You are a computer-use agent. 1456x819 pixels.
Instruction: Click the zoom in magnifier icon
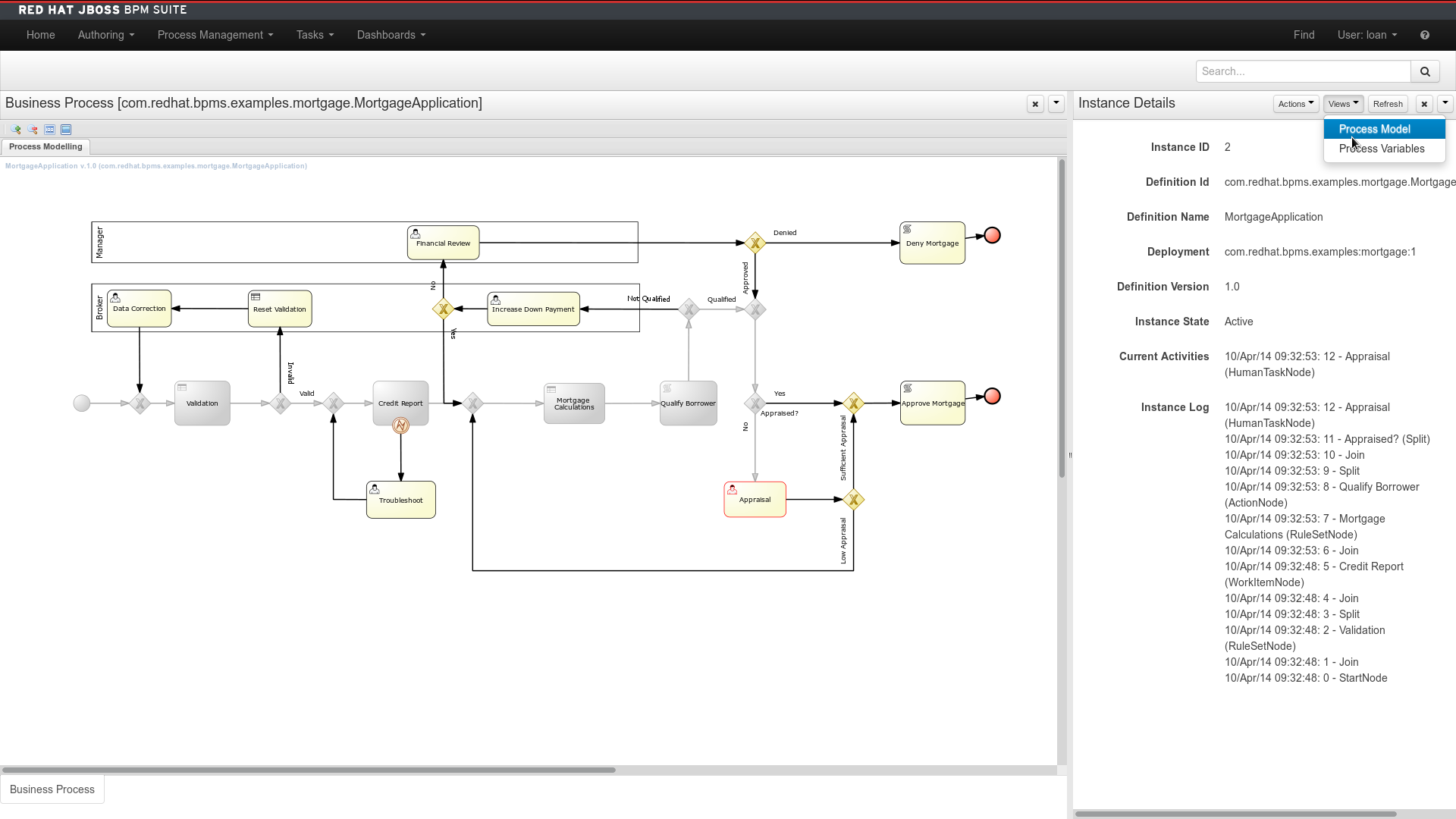15,130
